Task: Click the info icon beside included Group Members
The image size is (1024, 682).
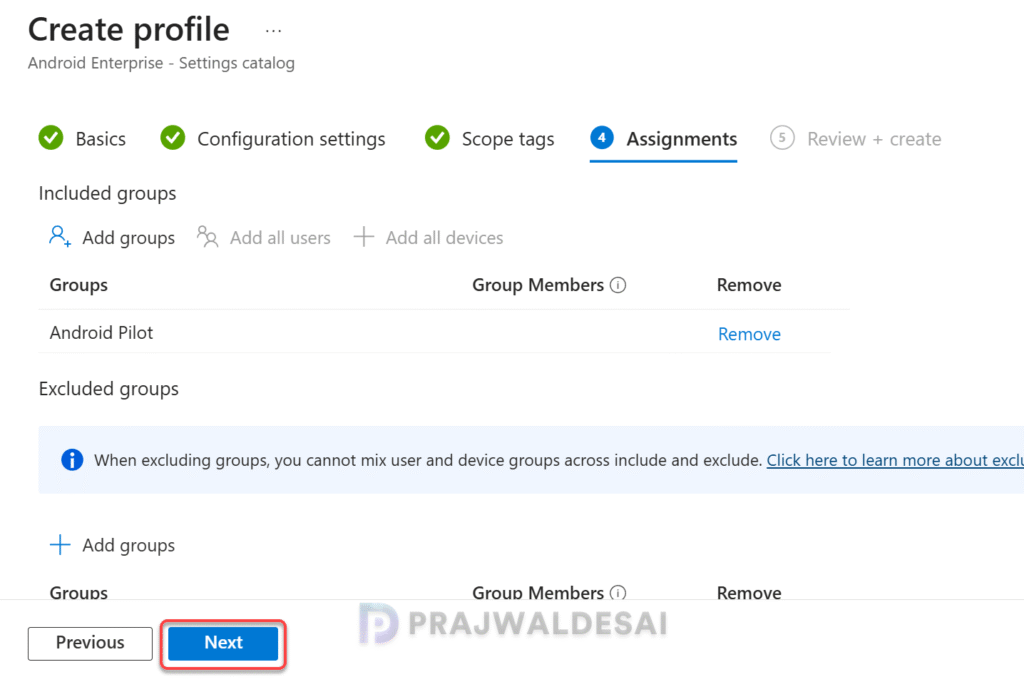Action: click(618, 285)
